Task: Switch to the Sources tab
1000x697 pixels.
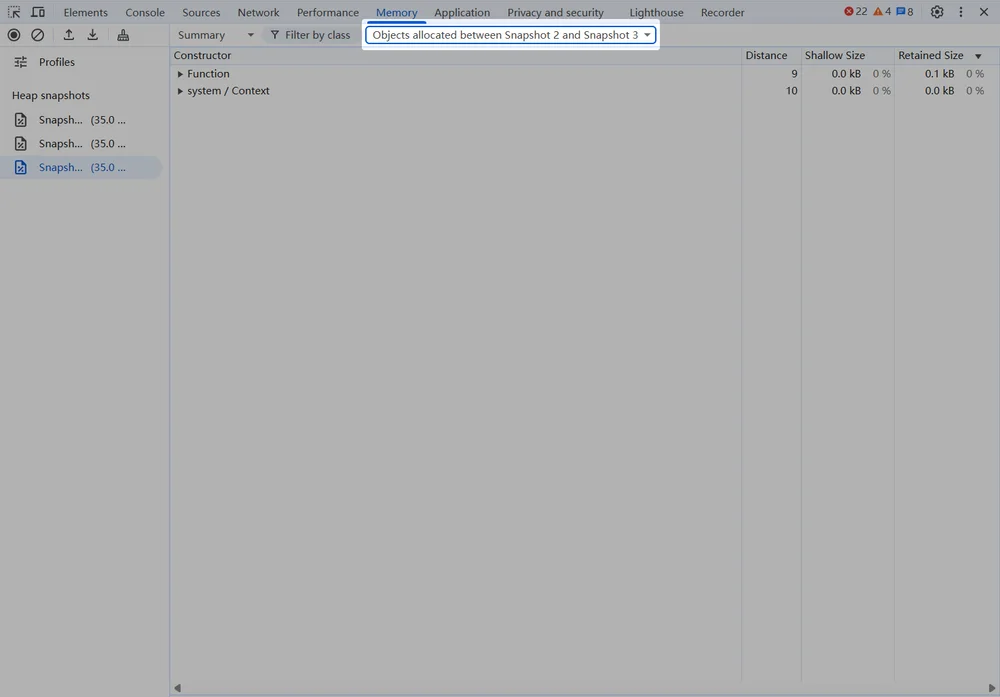Action: 201,12
